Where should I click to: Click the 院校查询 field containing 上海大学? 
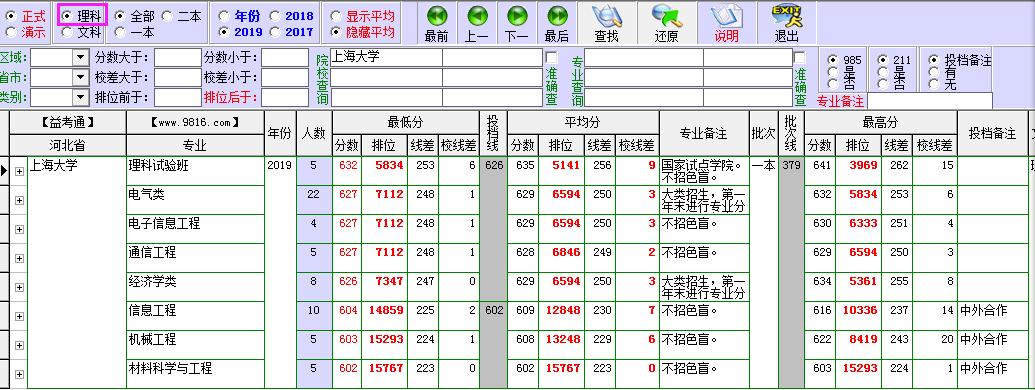pyautogui.click(x=386, y=58)
